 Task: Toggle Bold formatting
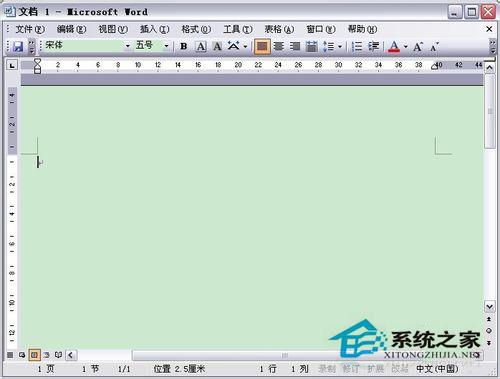pyautogui.click(x=183, y=46)
